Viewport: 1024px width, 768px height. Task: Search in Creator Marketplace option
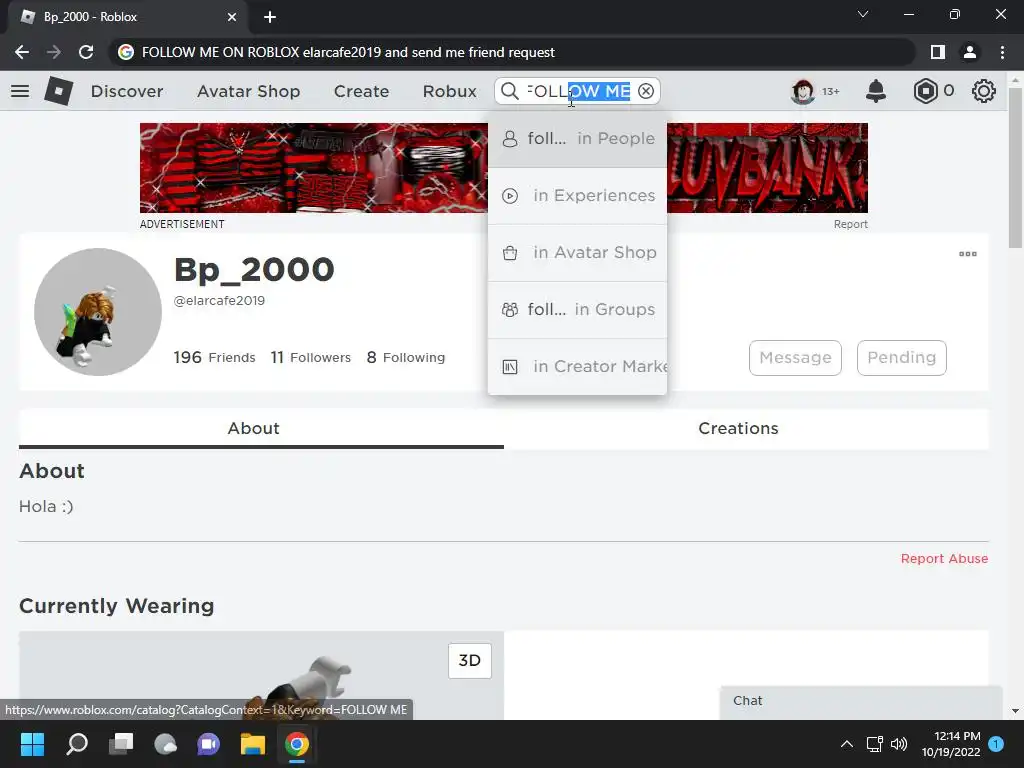coord(577,366)
